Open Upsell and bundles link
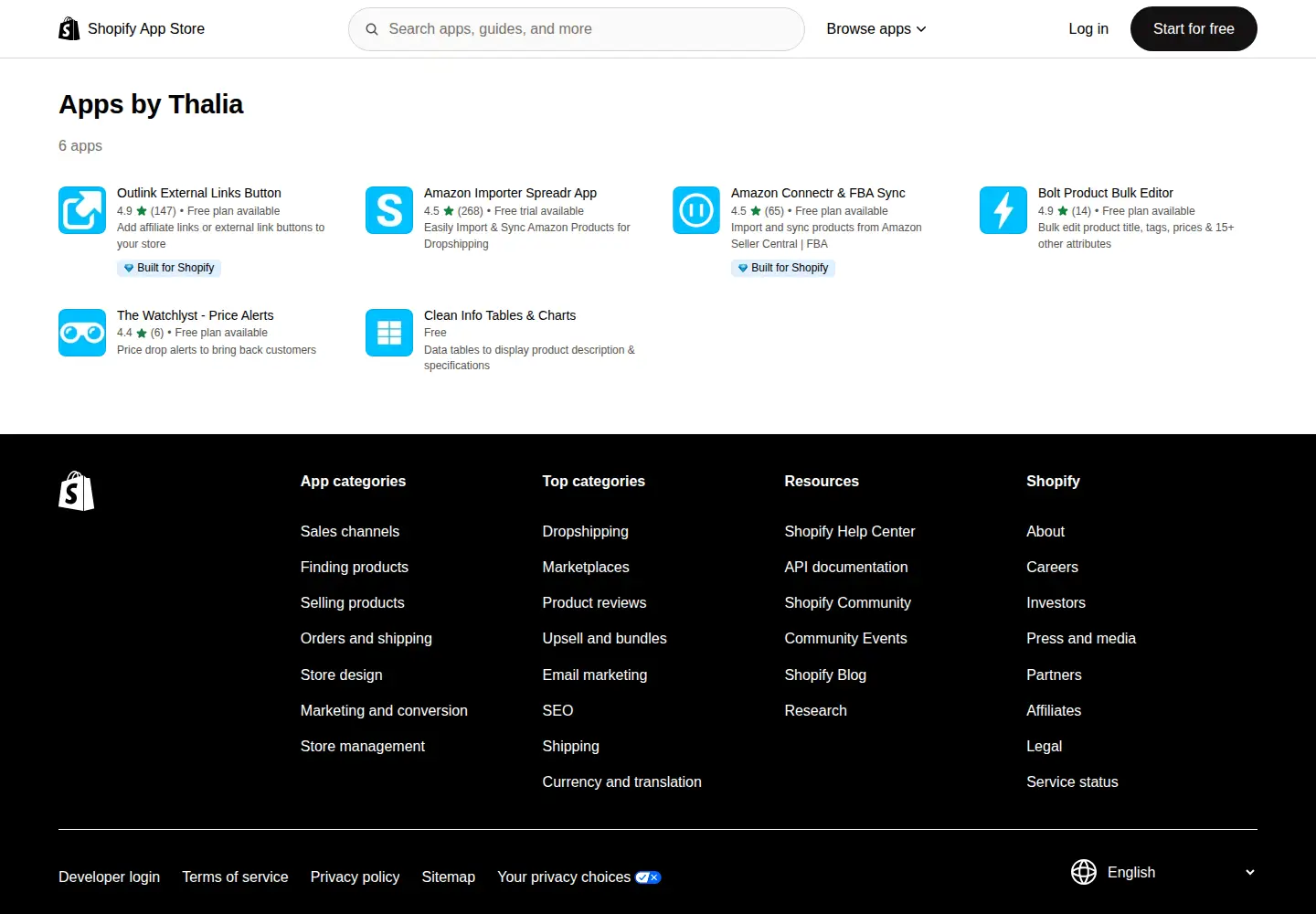This screenshot has width=1316, height=914. [x=605, y=638]
